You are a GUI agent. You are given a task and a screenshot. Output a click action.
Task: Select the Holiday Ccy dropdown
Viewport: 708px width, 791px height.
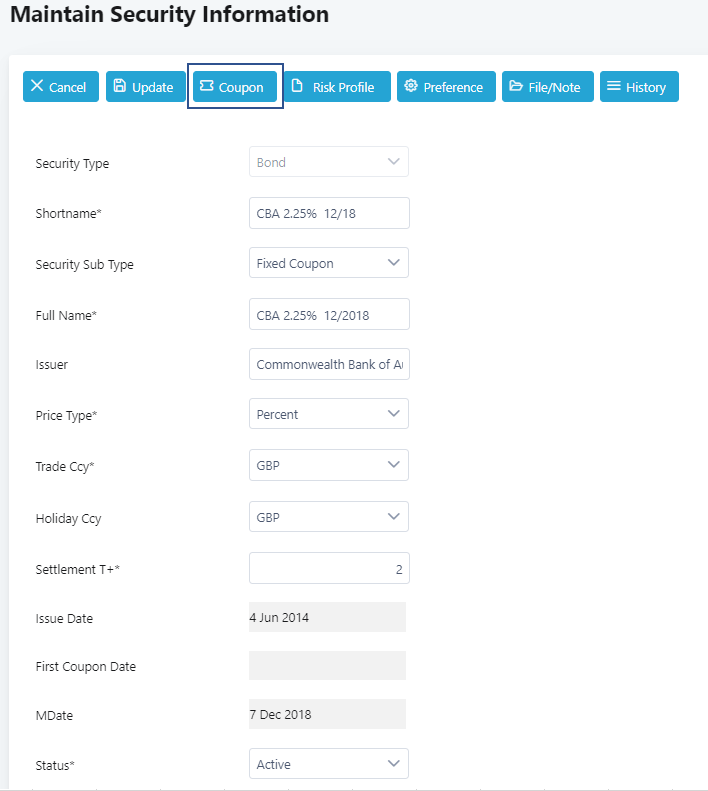click(328, 517)
